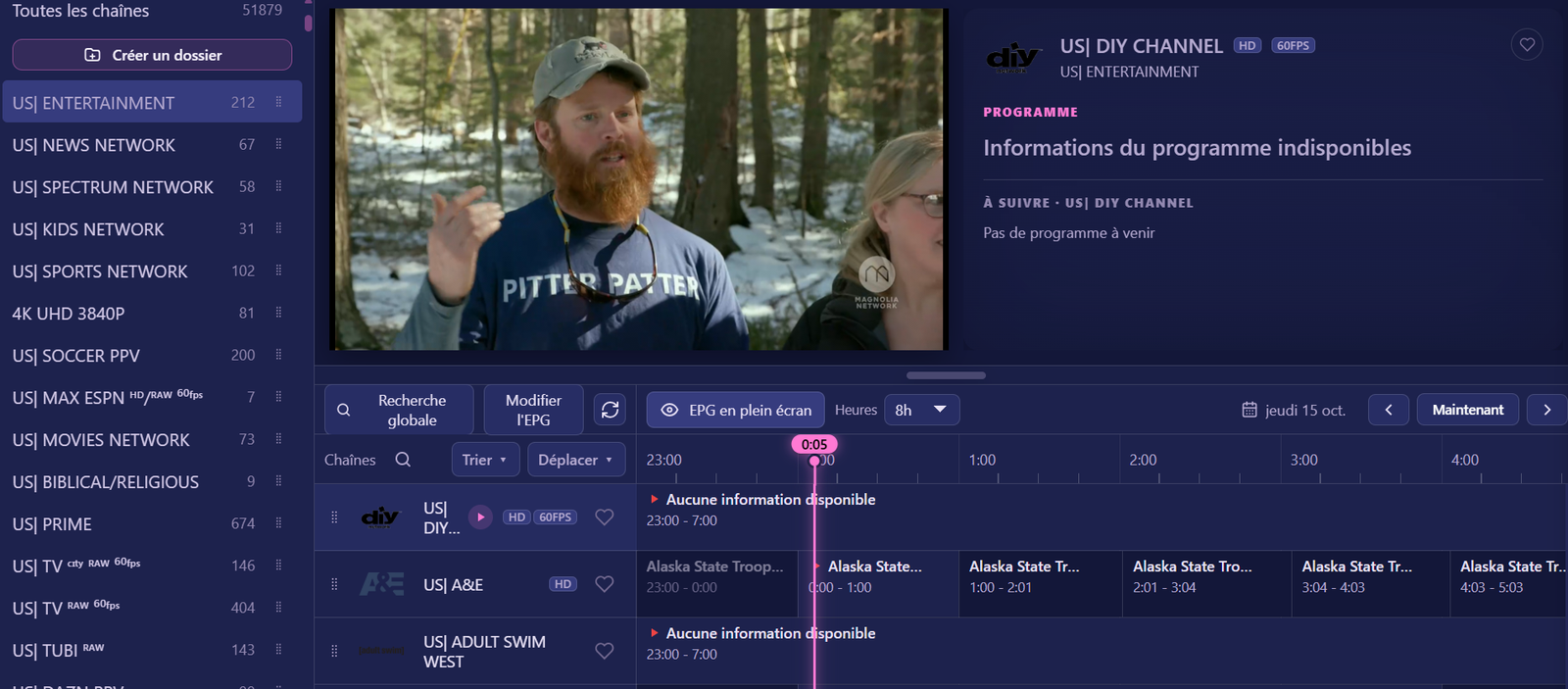
Task: Click the DIY logo in the channel header
Action: [1013, 58]
